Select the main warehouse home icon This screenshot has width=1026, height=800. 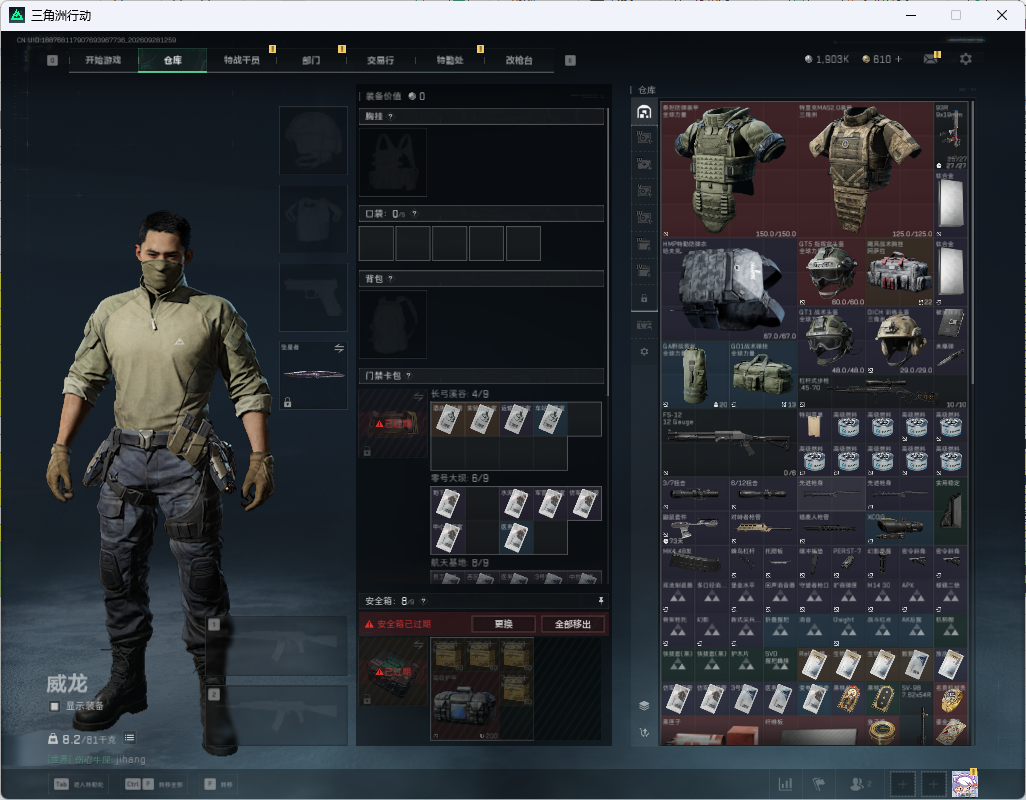click(x=644, y=112)
